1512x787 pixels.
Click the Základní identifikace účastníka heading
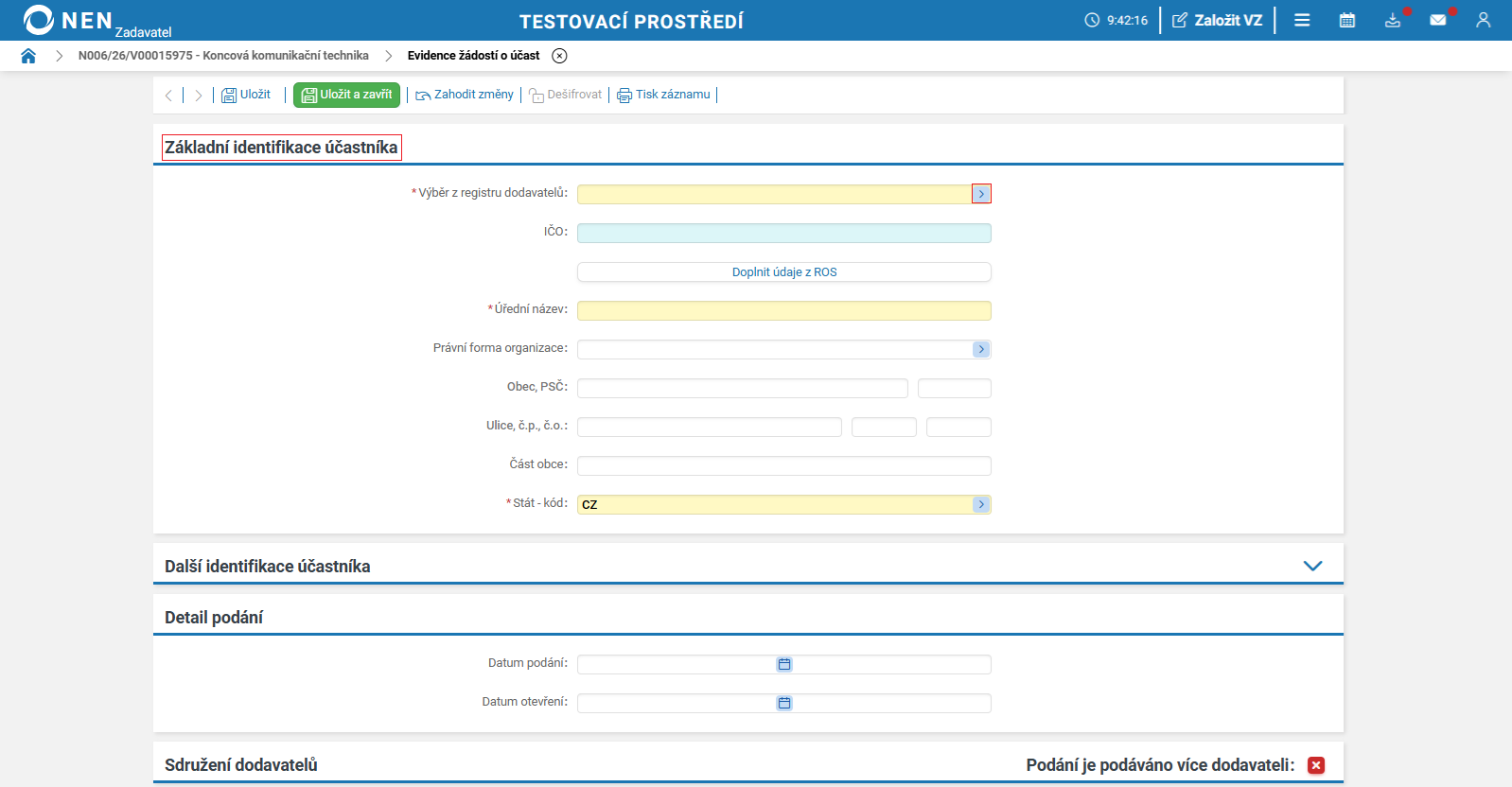point(281,148)
